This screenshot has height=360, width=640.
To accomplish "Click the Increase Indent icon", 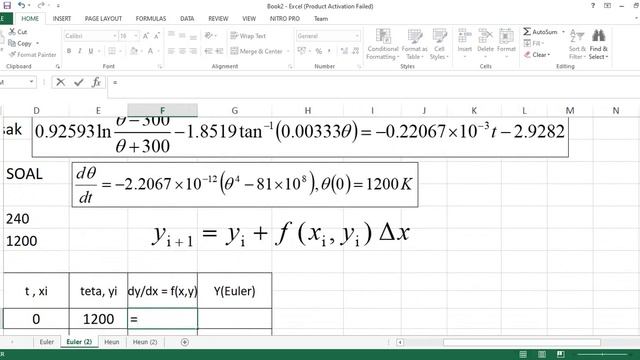I will (x=219, y=51).
